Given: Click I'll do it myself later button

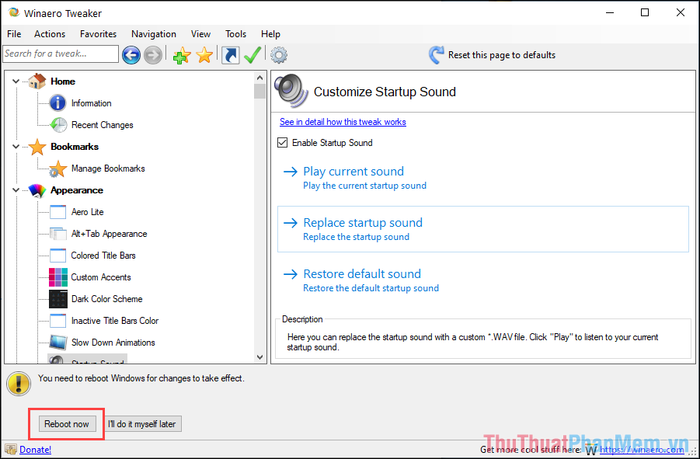Looking at the screenshot, I should click(143, 424).
